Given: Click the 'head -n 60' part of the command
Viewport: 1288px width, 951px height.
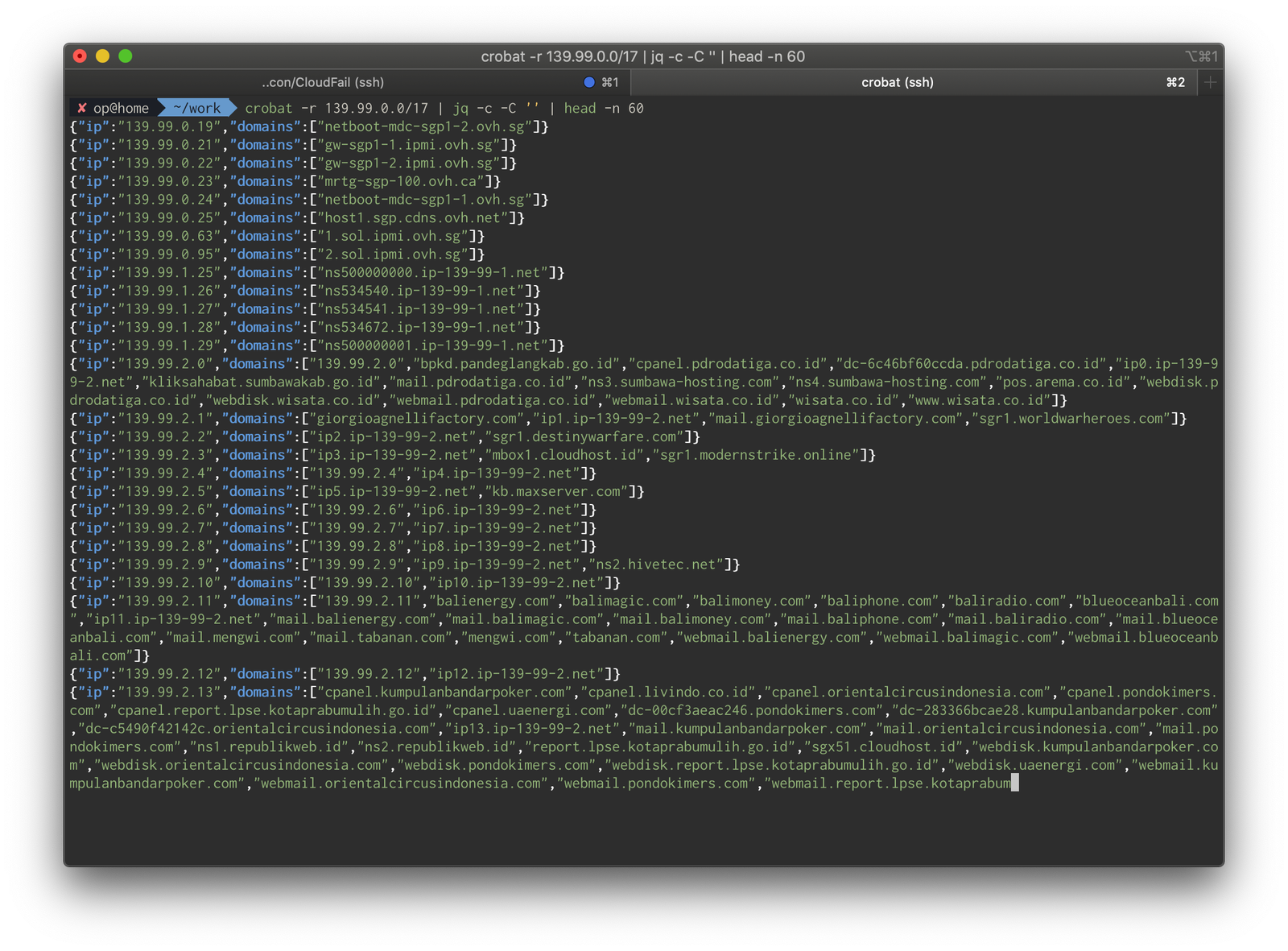Looking at the screenshot, I should coord(604,108).
